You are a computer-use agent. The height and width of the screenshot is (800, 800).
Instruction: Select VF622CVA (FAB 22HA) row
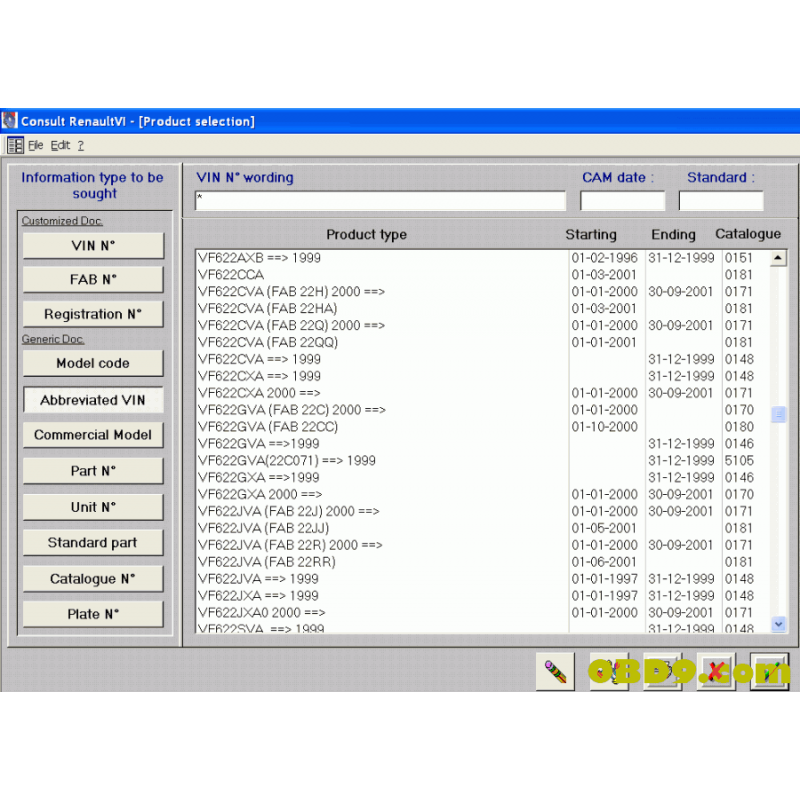[483, 308]
